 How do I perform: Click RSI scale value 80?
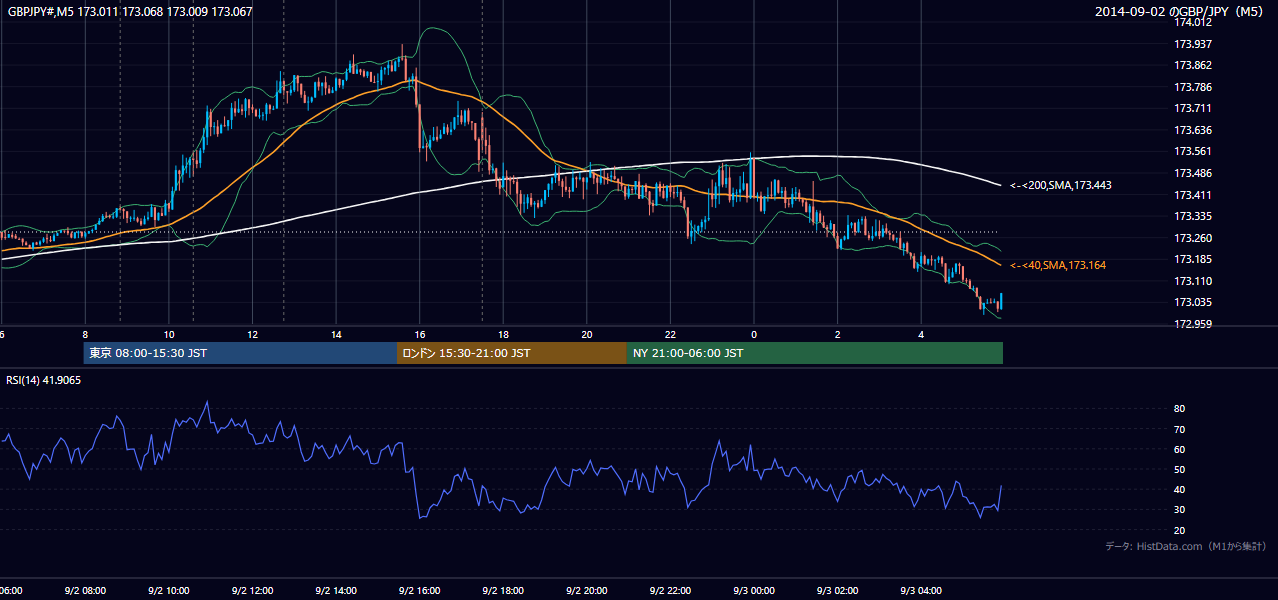[x=1179, y=409]
